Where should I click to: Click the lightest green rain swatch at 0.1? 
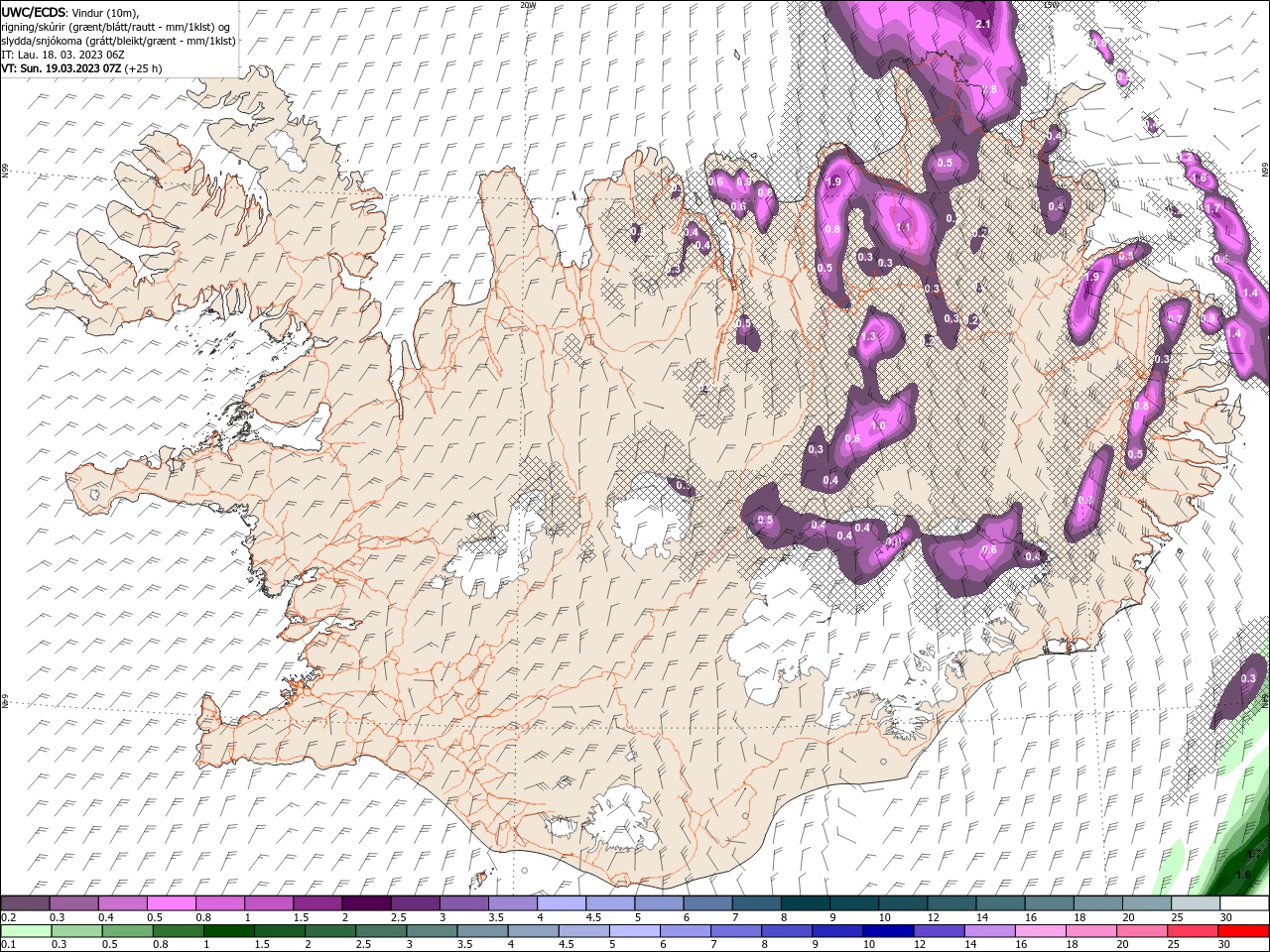(26, 931)
